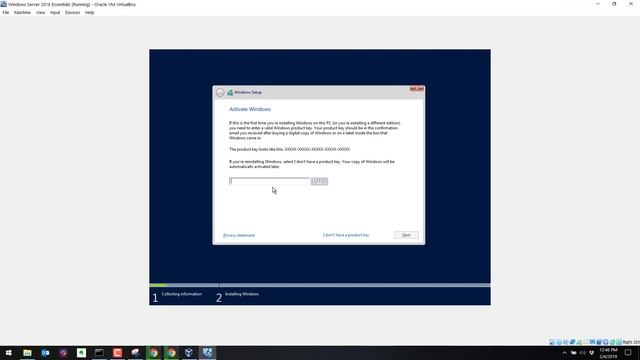Open the purple taskbar app icon
This screenshot has height=360, width=640.
pyautogui.click(x=63, y=353)
